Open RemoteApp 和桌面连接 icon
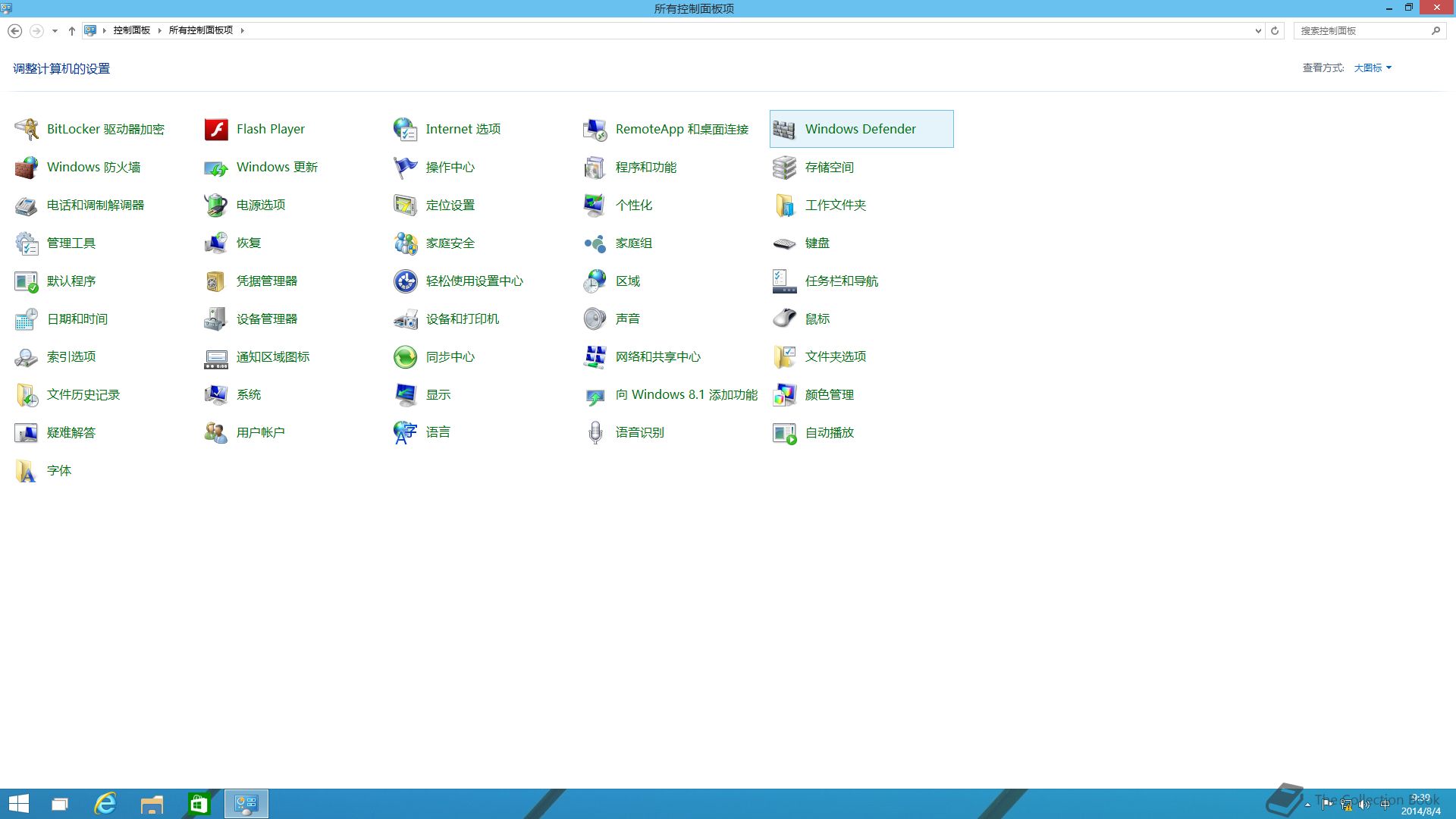The width and height of the screenshot is (1456, 819). [x=595, y=129]
